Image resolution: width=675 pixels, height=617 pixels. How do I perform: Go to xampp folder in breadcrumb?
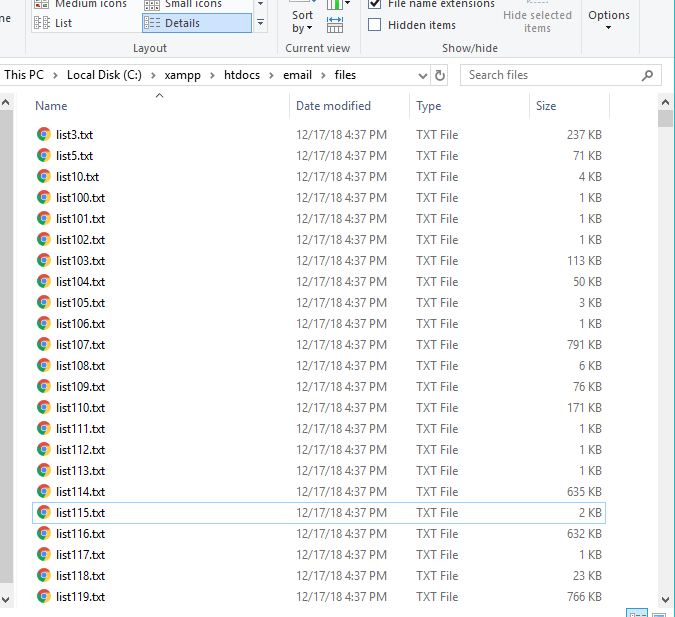click(x=183, y=75)
